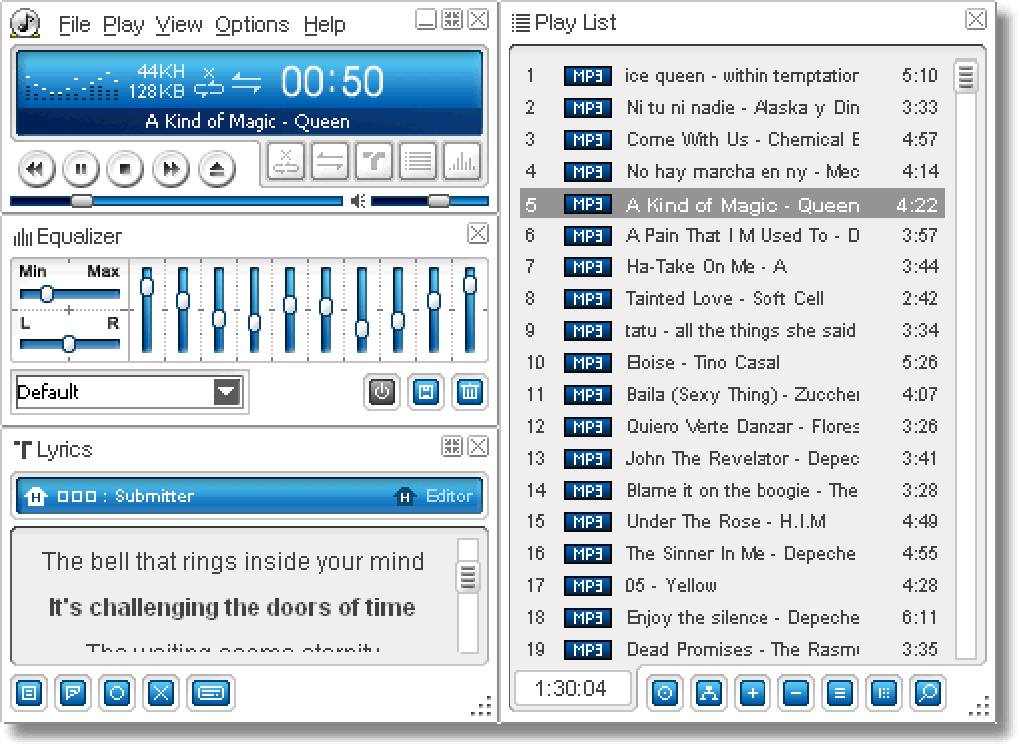Click the eject/open file button
1020x747 pixels.
217,169
